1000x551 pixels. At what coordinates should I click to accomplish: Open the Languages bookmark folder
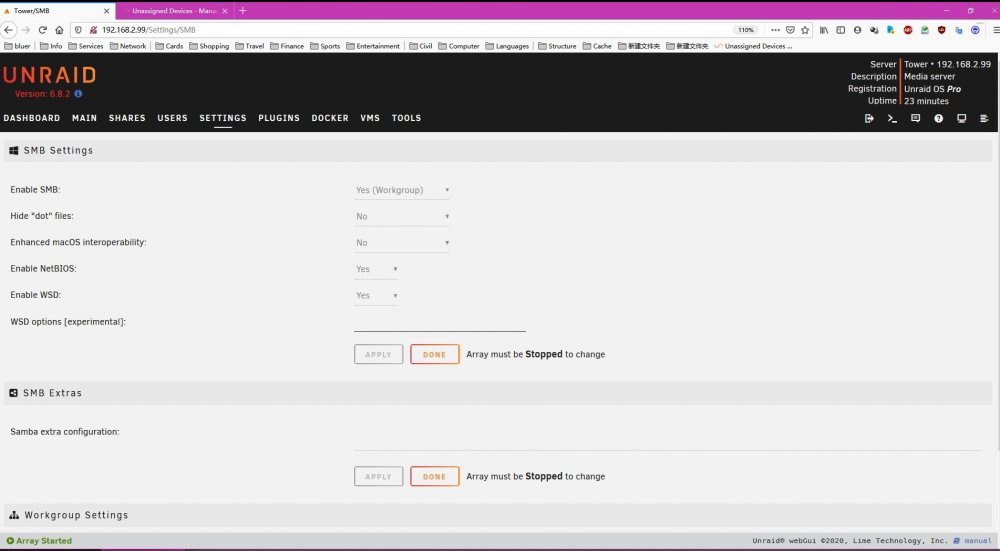pos(507,46)
